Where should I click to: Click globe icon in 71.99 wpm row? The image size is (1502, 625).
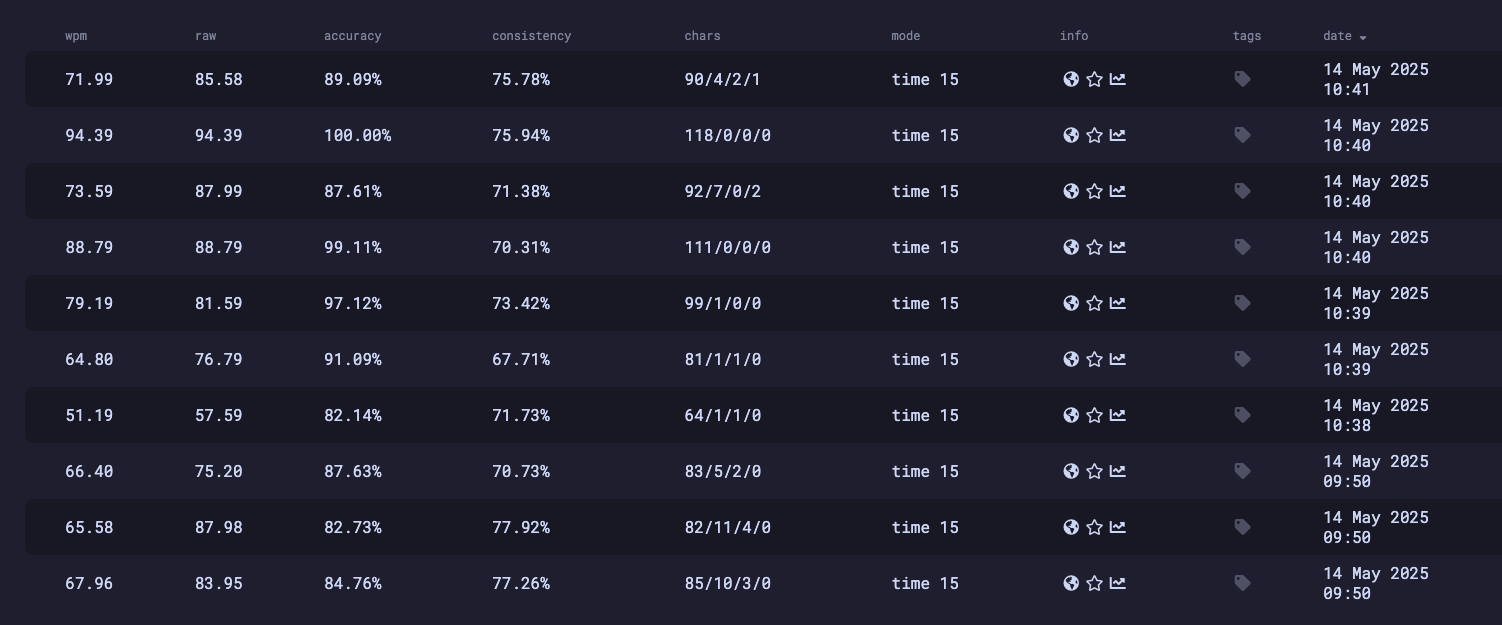(x=1071, y=79)
